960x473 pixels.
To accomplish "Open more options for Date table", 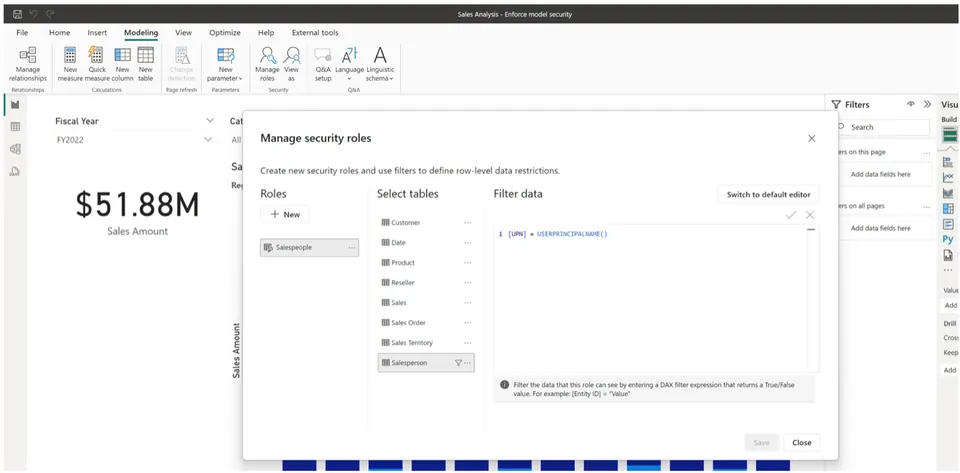I will click(x=468, y=242).
